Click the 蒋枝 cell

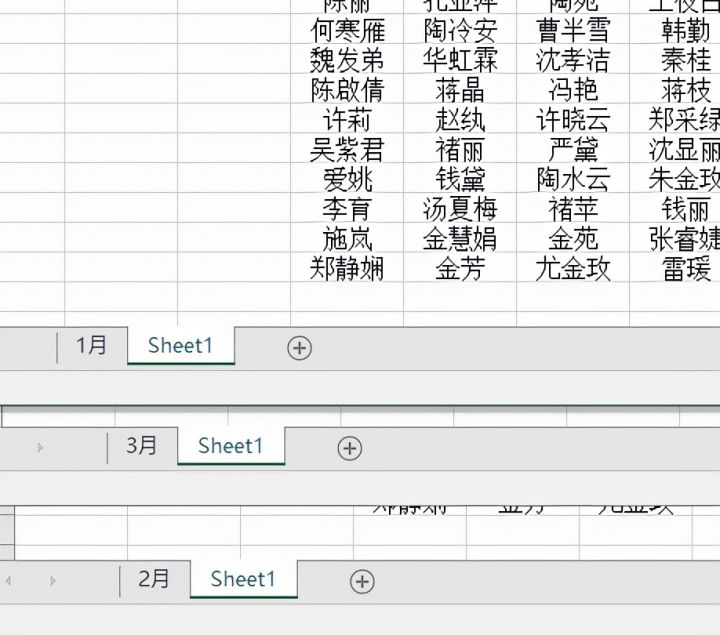(x=675, y=90)
